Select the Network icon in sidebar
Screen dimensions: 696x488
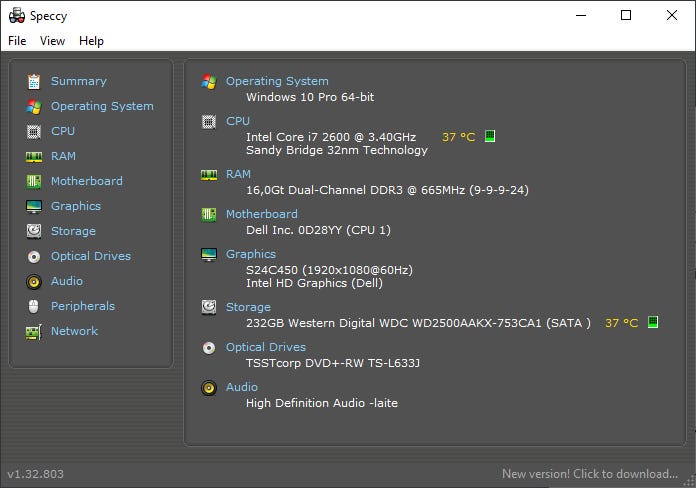pos(34,331)
